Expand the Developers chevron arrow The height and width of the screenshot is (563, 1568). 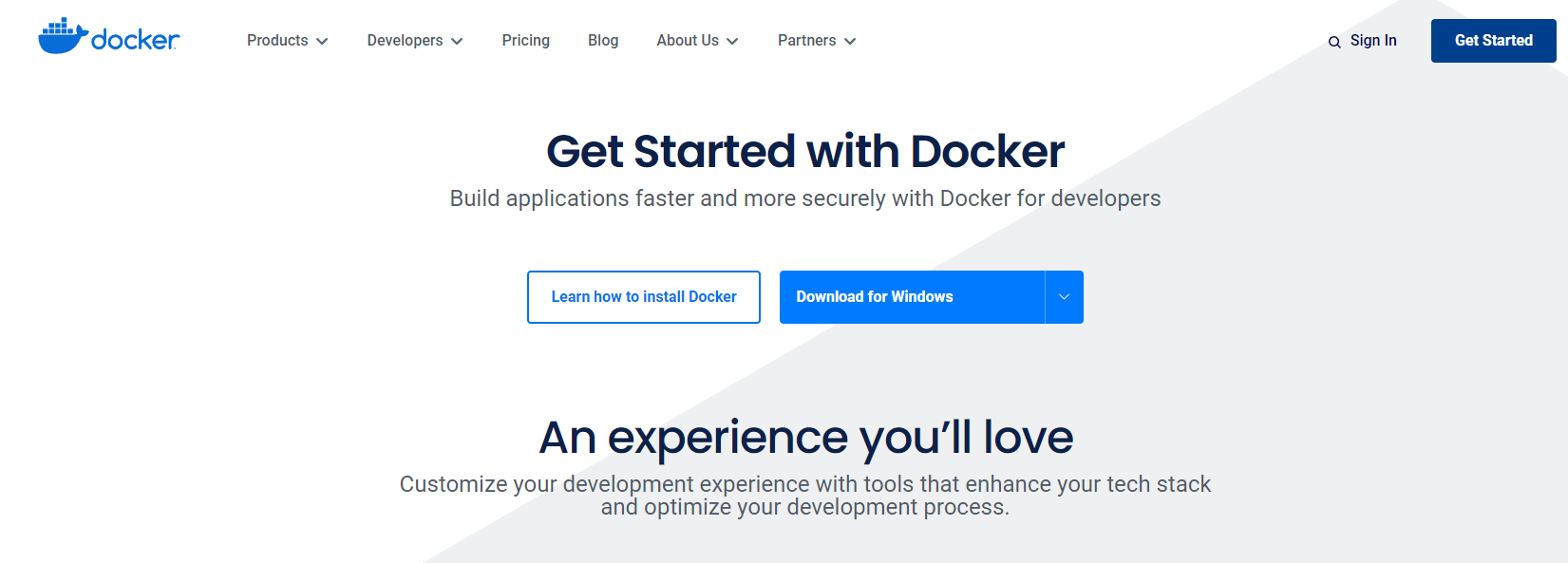tap(457, 42)
